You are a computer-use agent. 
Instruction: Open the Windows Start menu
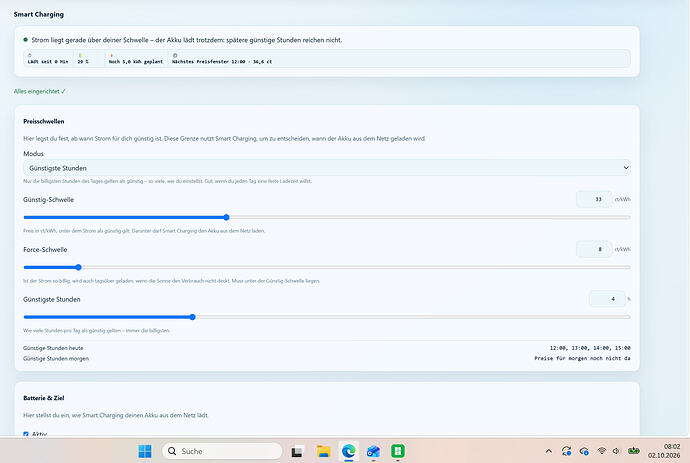point(145,451)
